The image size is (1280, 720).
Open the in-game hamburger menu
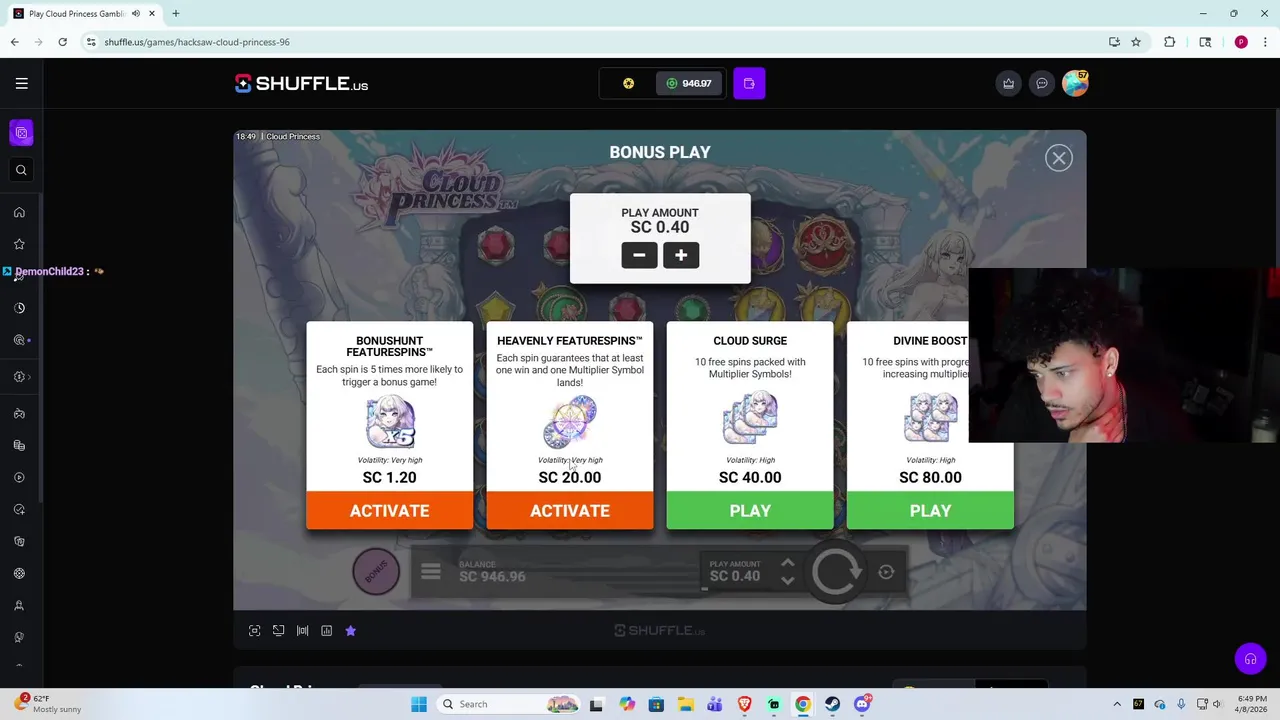[431, 572]
